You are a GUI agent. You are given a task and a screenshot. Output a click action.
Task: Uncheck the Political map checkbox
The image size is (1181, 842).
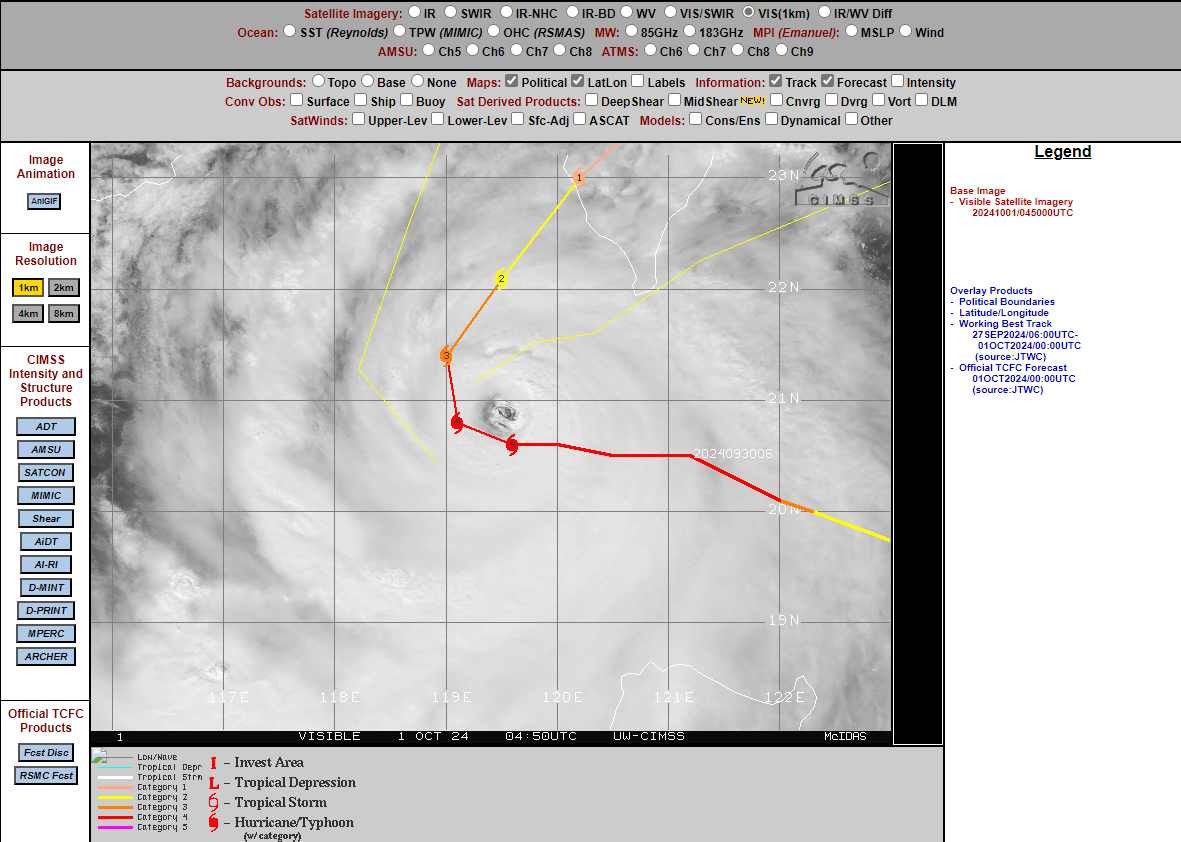point(511,81)
